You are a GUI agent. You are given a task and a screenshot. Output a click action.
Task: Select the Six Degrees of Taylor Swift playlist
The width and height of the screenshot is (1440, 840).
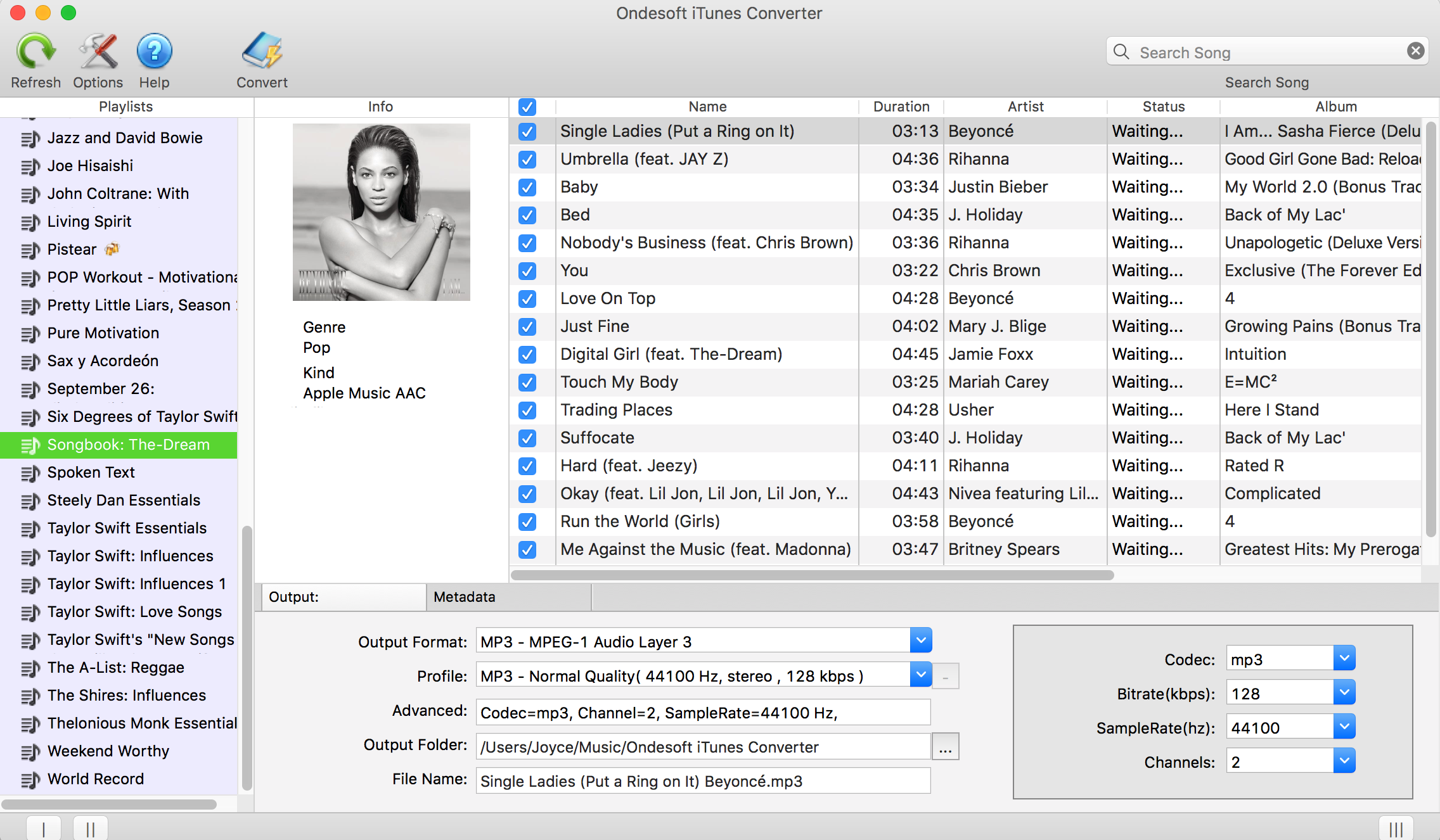(x=142, y=416)
